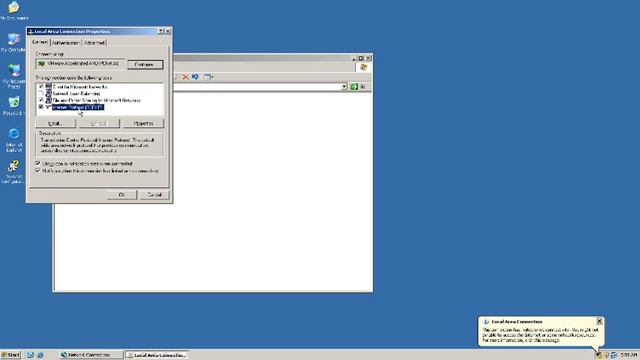The height and width of the screenshot is (360, 640).
Task: Uncheck Internet Protocol (TCP/IP) checkbox
Action: point(41,107)
